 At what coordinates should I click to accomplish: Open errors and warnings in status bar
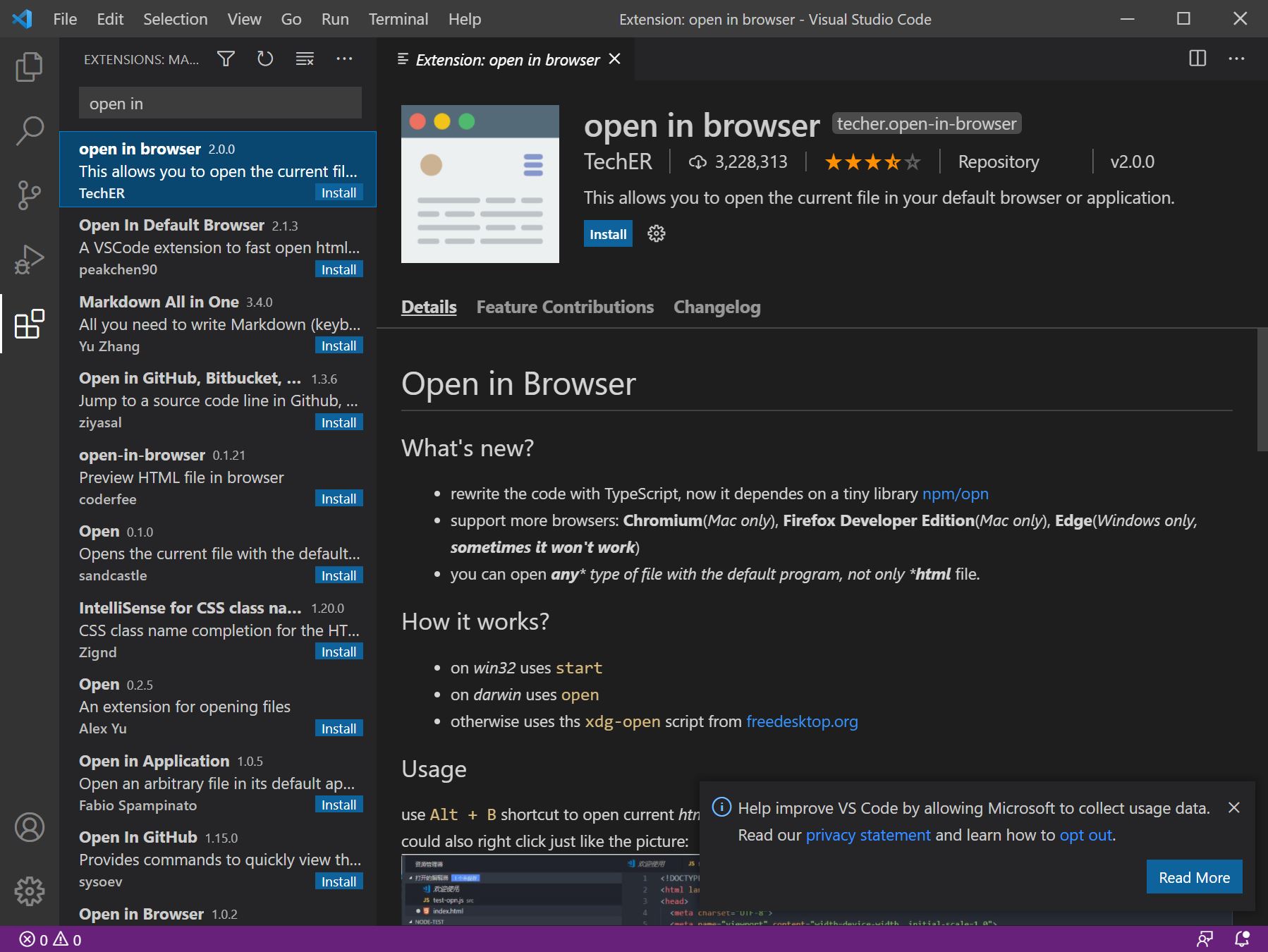pos(50,939)
